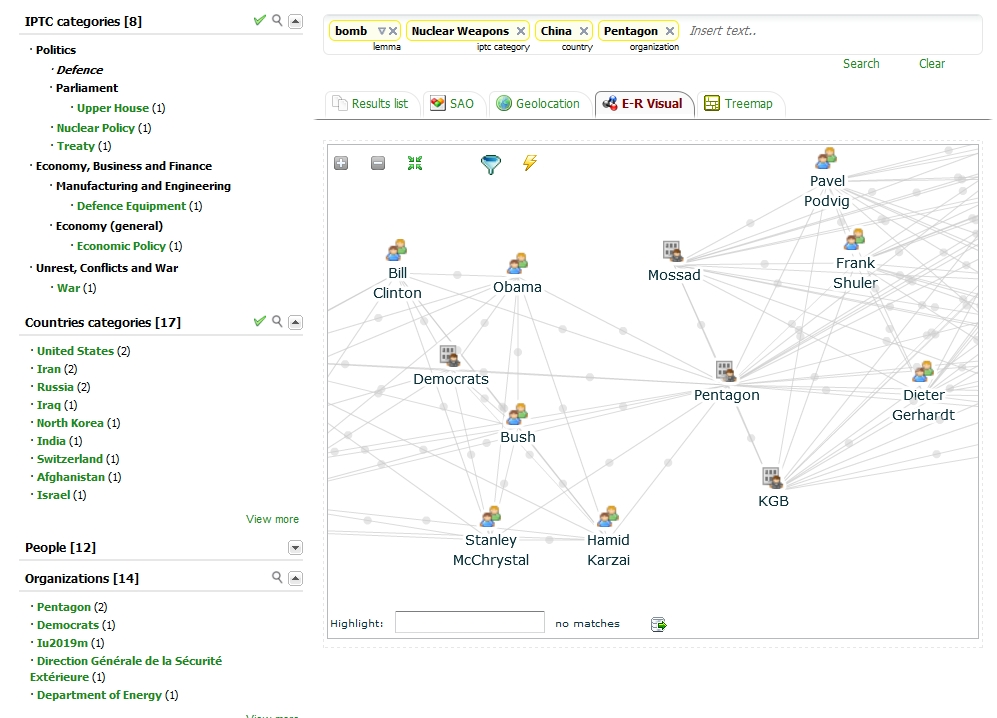Image resolution: width=997 pixels, height=718 pixels.
Task: Open the bomb lemma tag dropdown arrow
Action: click(x=381, y=31)
